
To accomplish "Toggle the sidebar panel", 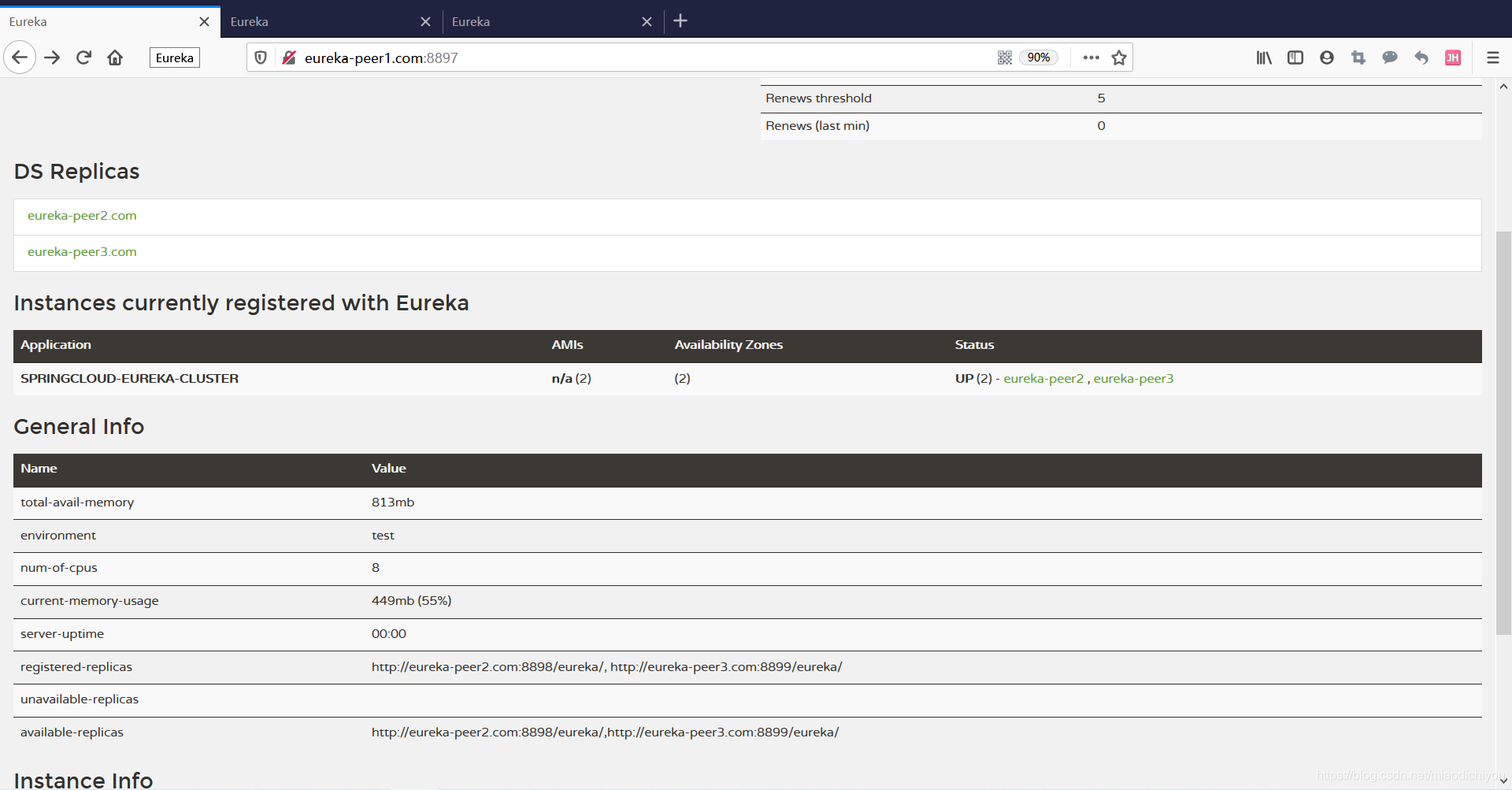I will point(1295,57).
